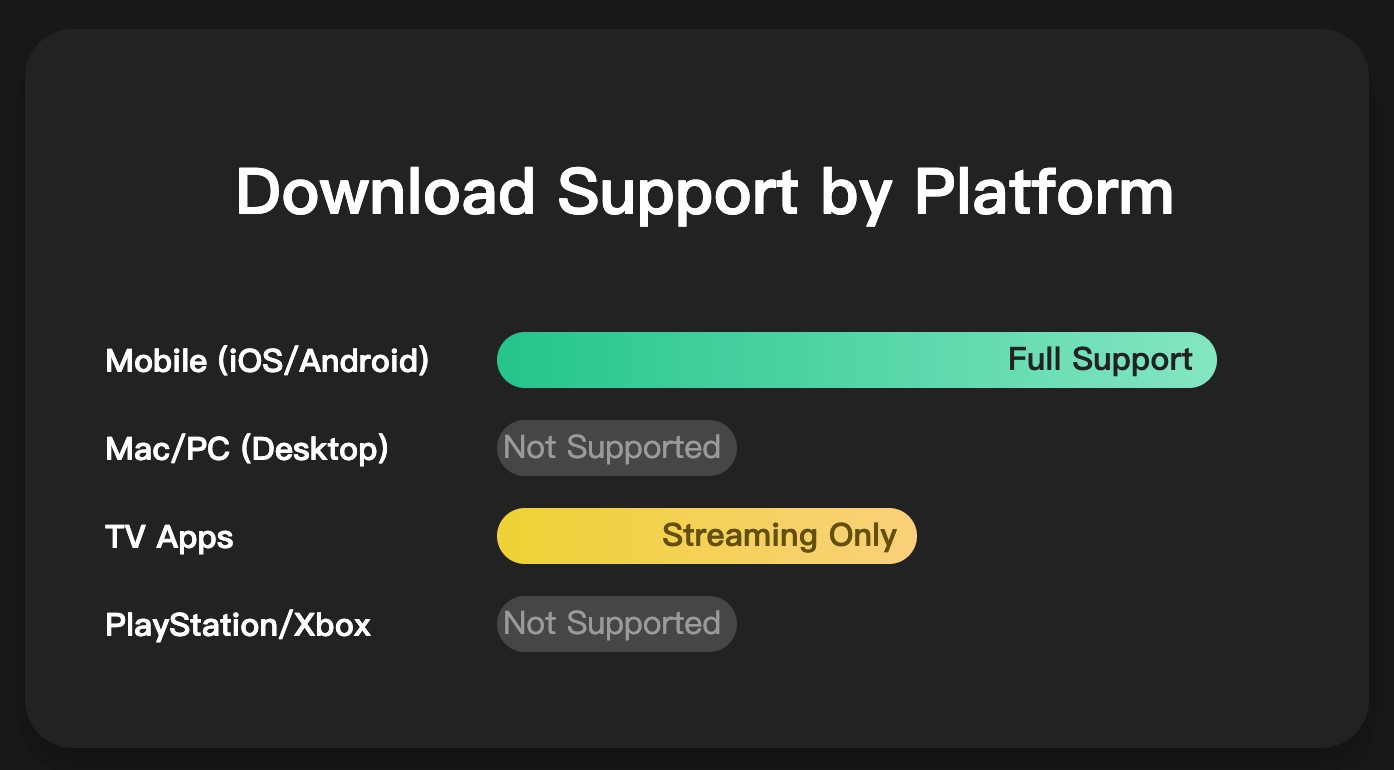Select the Mac/PC (Desktop) platform label
This screenshot has width=1394, height=770.
coord(247,448)
